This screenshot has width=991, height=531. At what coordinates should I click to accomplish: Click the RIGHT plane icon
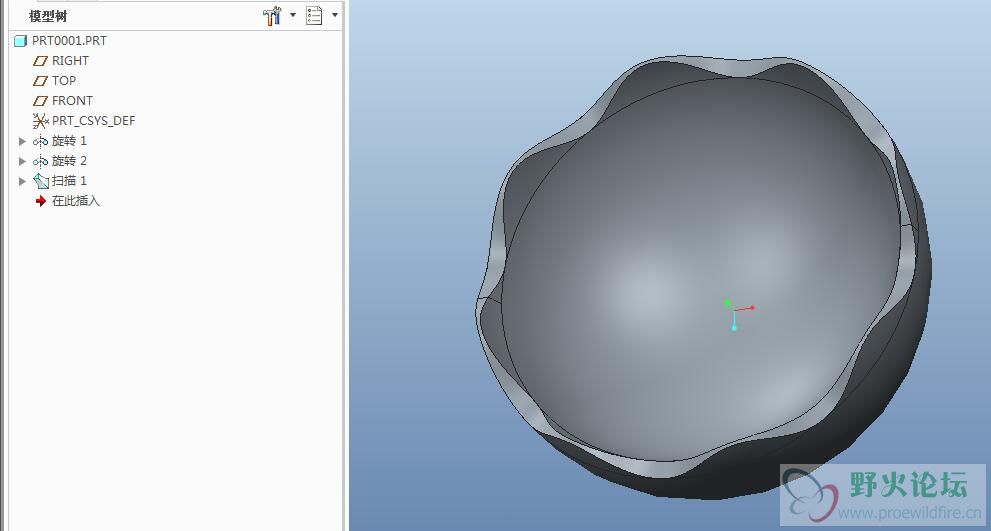[x=40, y=61]
